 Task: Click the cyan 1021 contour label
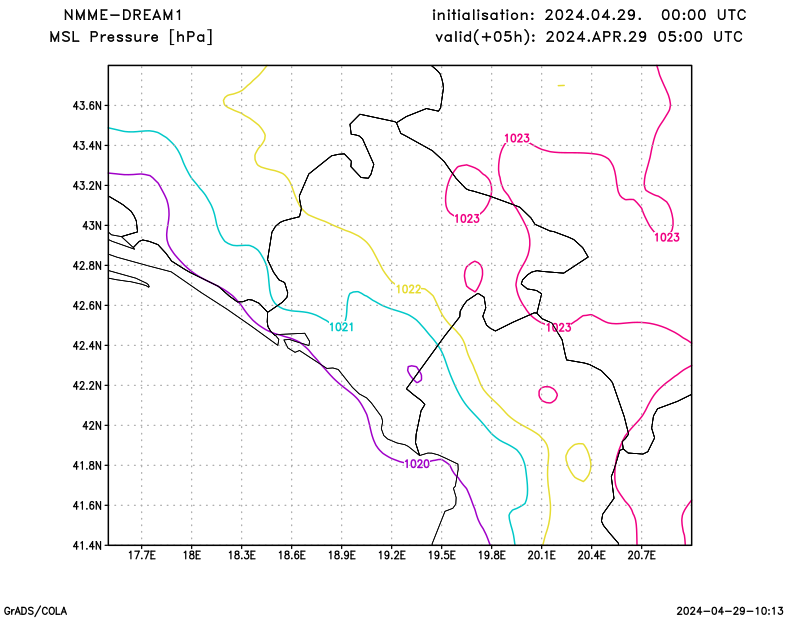point(341,327)
